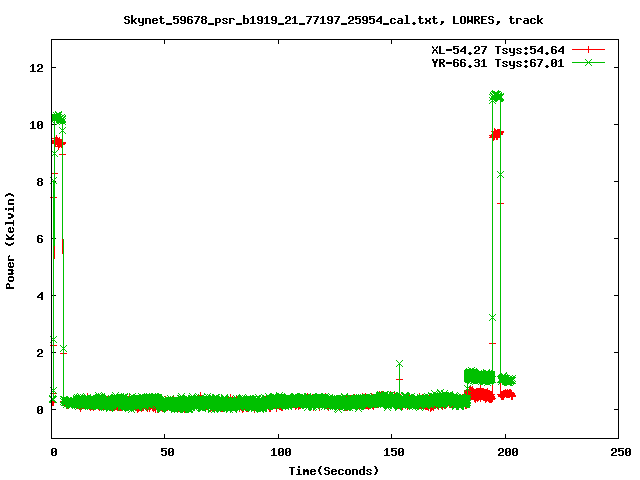This screenshot has height=480, width=640.
Task: Click the Time(Seconds) axis label
Action: 333,471
